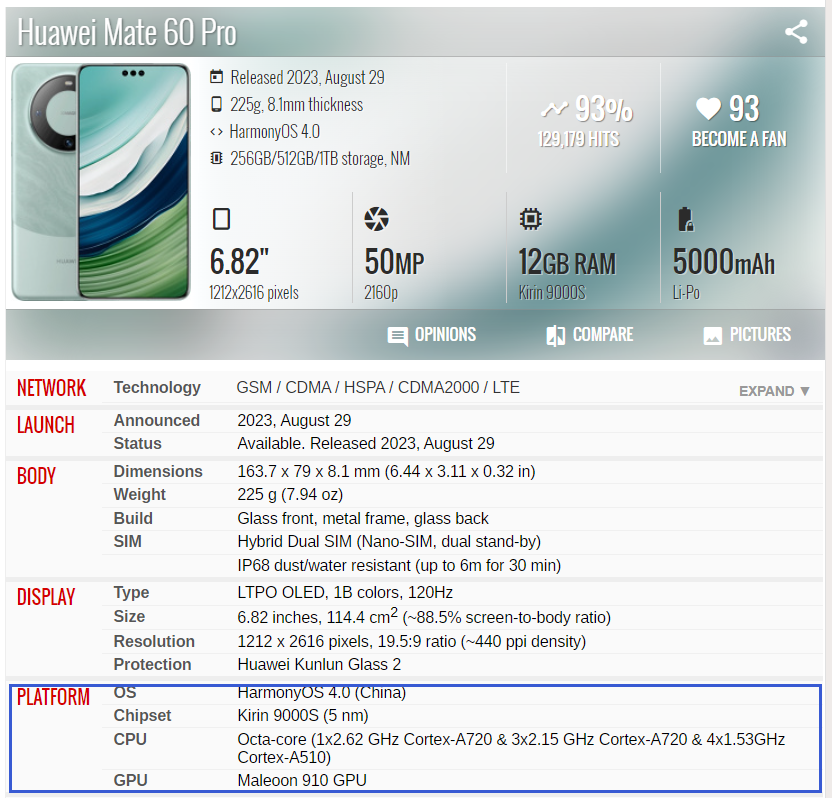
Task: Click the 129,179 hits popularity counter
Action: (578, 139)
